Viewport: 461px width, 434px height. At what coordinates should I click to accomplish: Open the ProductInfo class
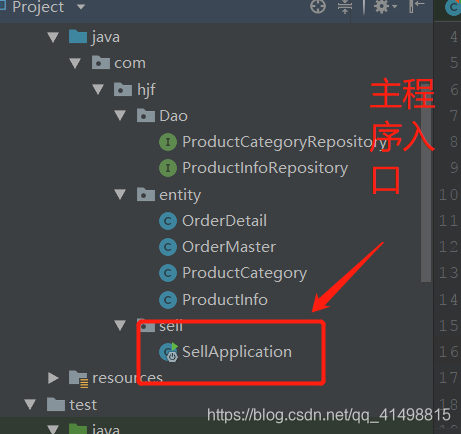point(225,300)
